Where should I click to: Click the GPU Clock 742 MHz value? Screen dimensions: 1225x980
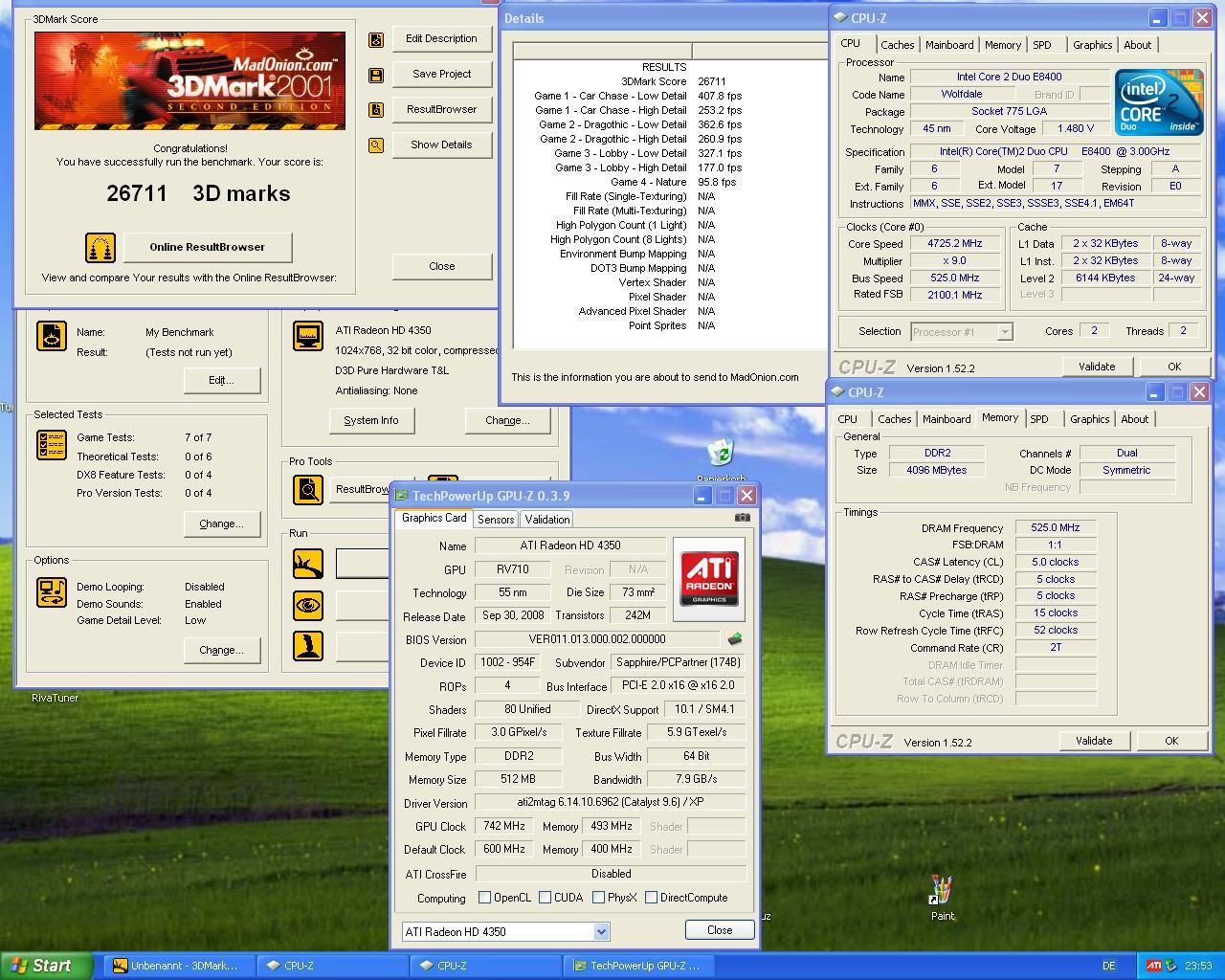point(503,826)
